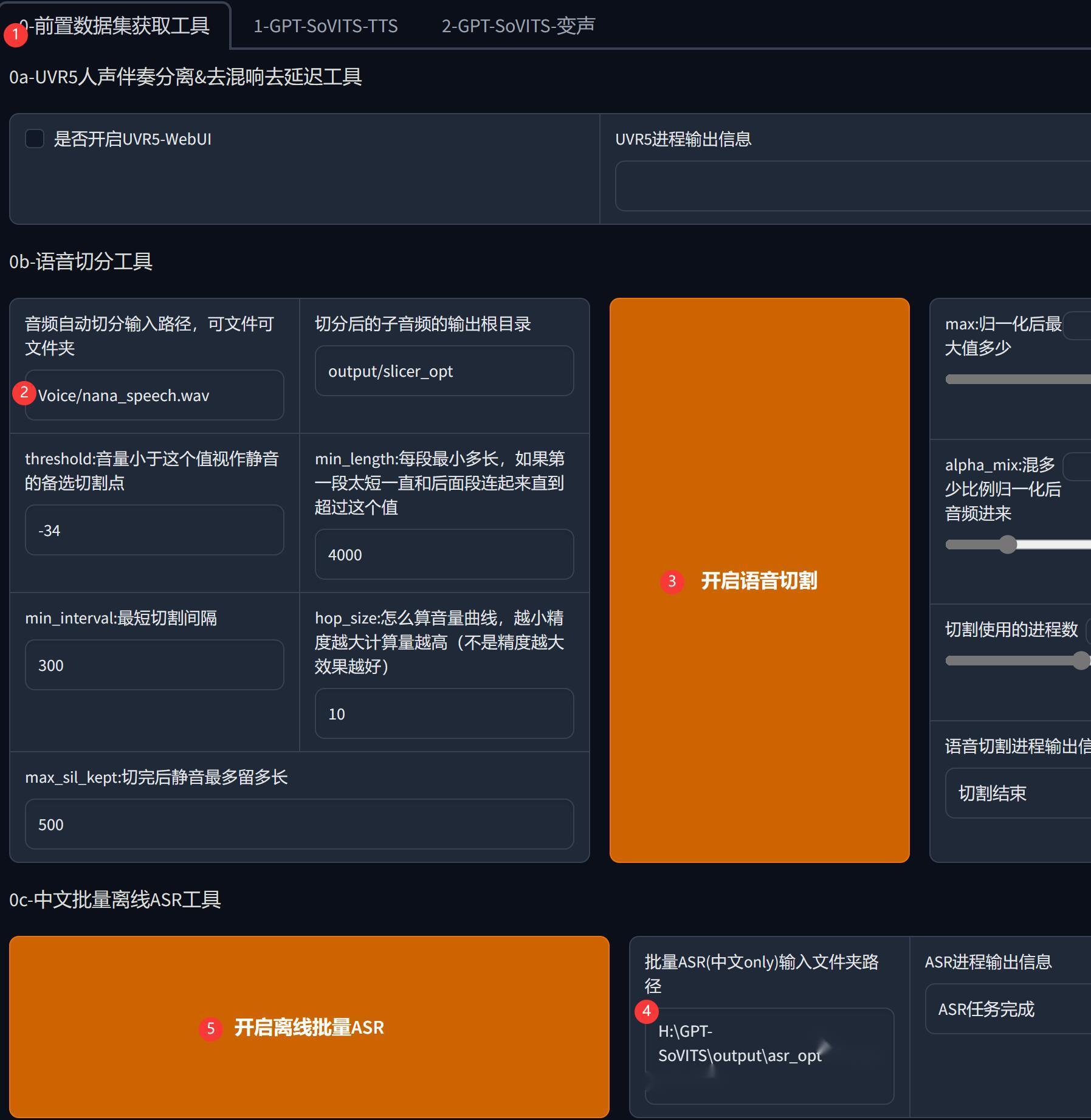Open the 0-前置数据集获取工具 tab
The height and width of the screenshot is (1120, 1091).
115,26
